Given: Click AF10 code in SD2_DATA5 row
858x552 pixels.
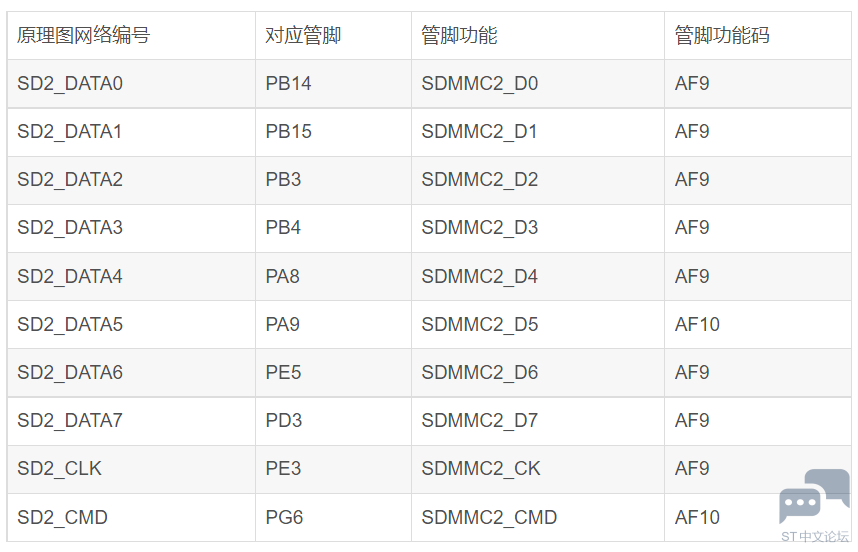Looking at the screenshot, I should click(x=697, y=324).
